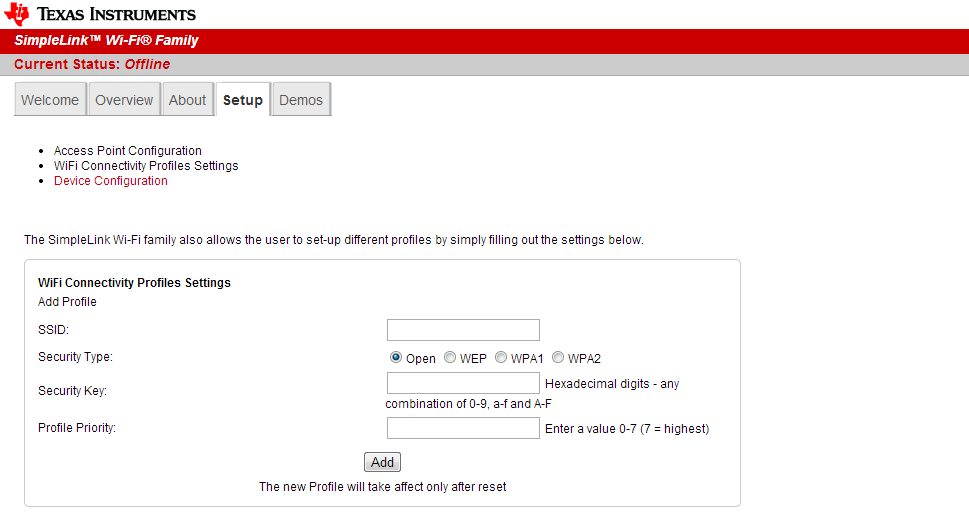Click the Add profile button
This screenshot has width=969, height=528.
383,462
